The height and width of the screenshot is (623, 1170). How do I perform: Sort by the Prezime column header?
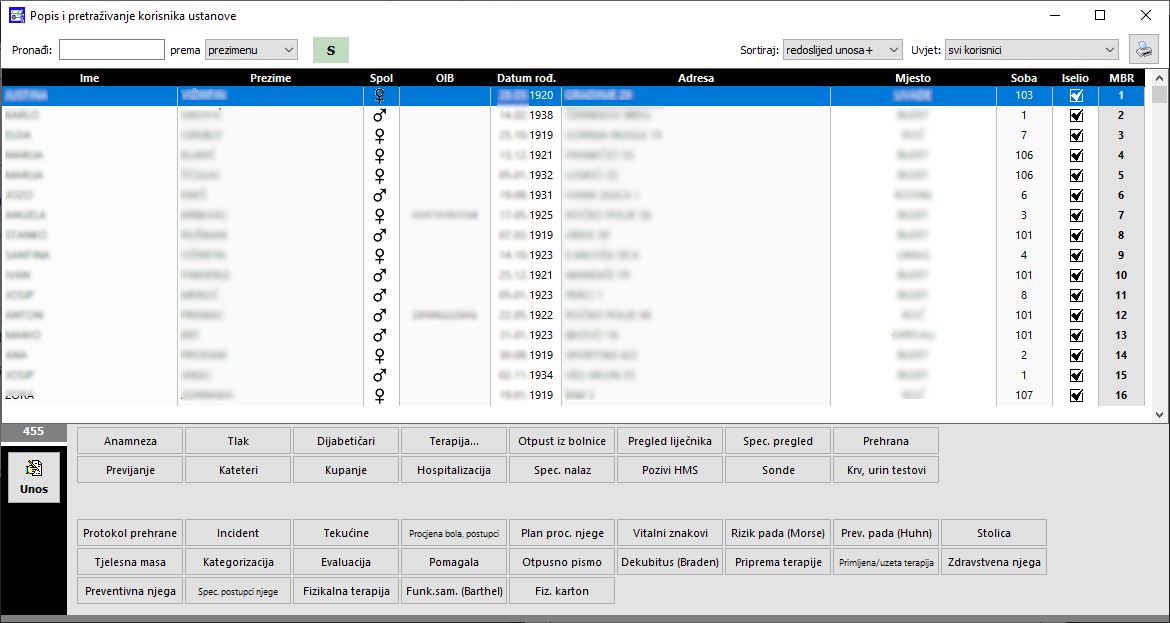(270, 78)
